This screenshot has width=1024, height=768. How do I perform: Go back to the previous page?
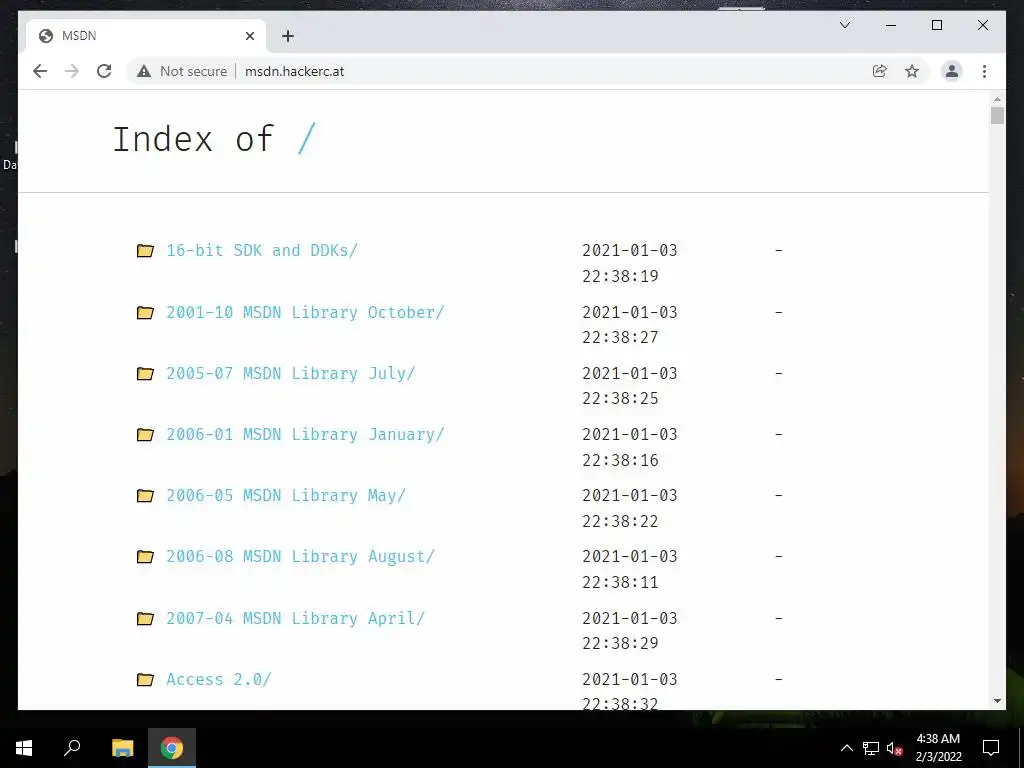click(x=40, y=71)
